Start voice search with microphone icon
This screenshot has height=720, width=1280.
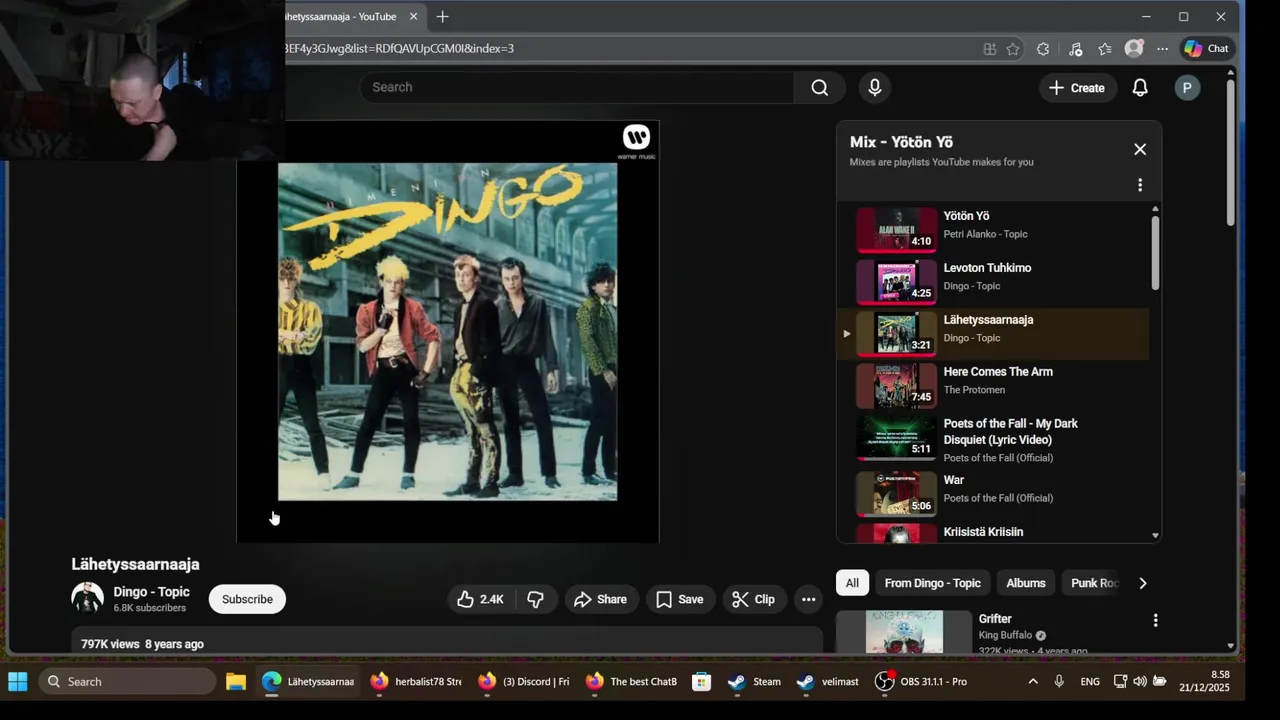tap(875, 87)
